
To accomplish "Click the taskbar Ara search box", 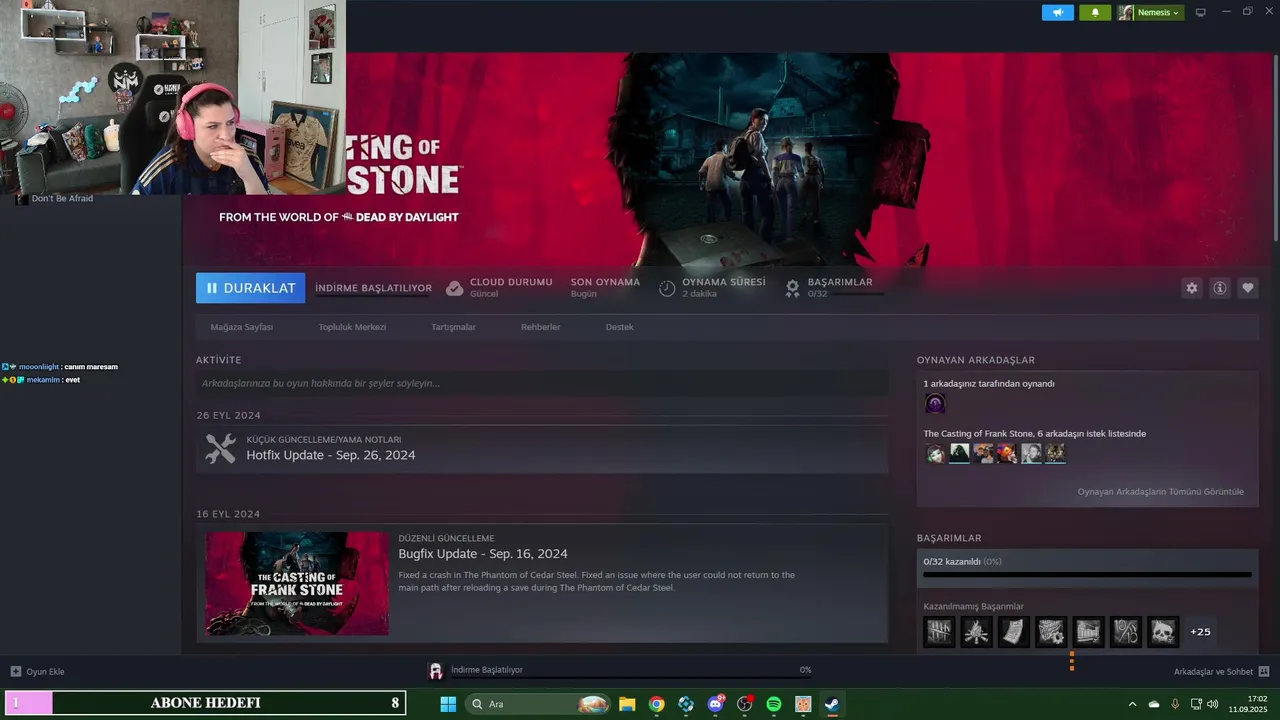I will [x=538, y=704].
